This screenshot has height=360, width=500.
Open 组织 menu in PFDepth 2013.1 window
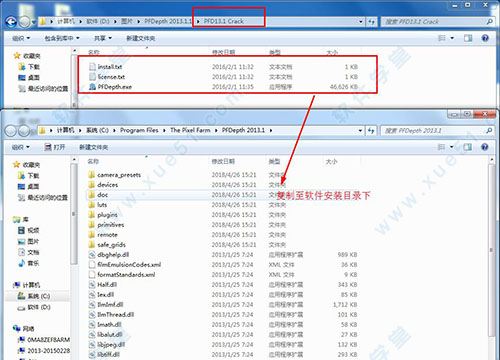[x=21, y=147]
